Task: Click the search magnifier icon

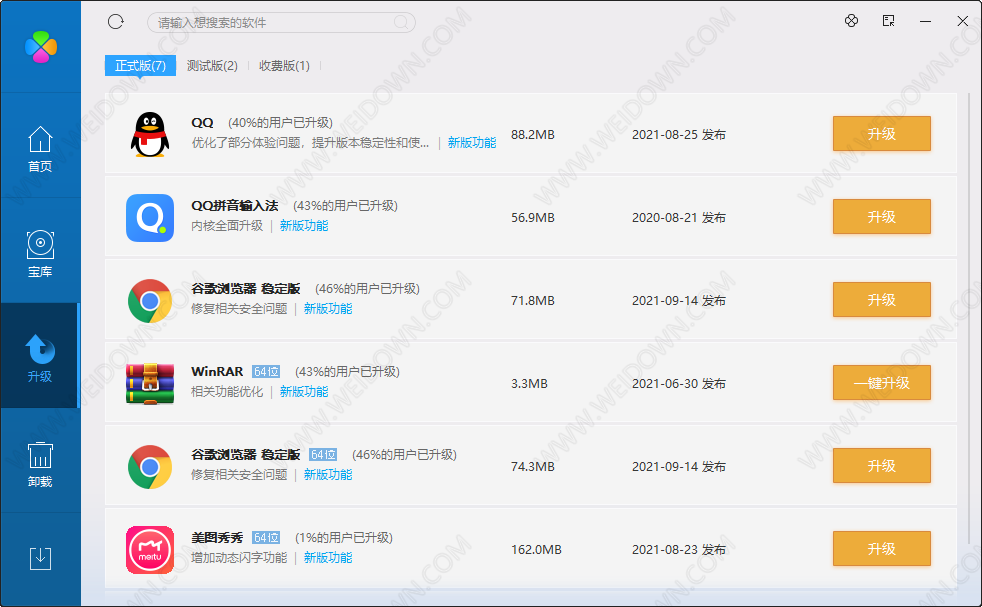Action: pos(401,23)
